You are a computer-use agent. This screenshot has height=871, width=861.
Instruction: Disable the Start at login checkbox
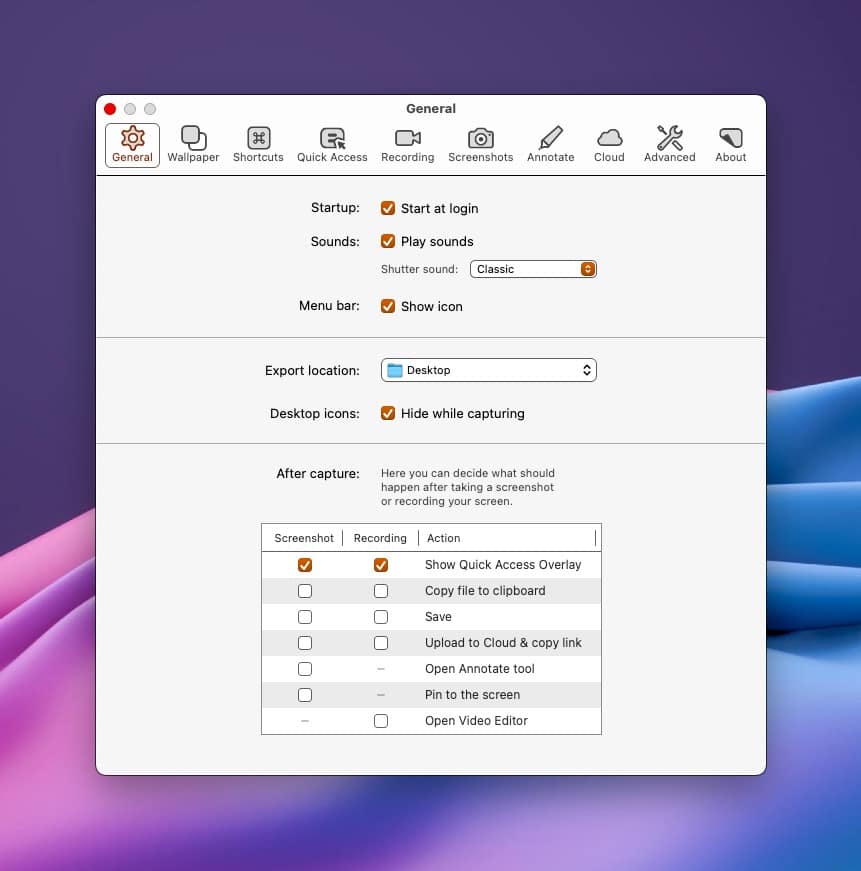tap(388, 209)
